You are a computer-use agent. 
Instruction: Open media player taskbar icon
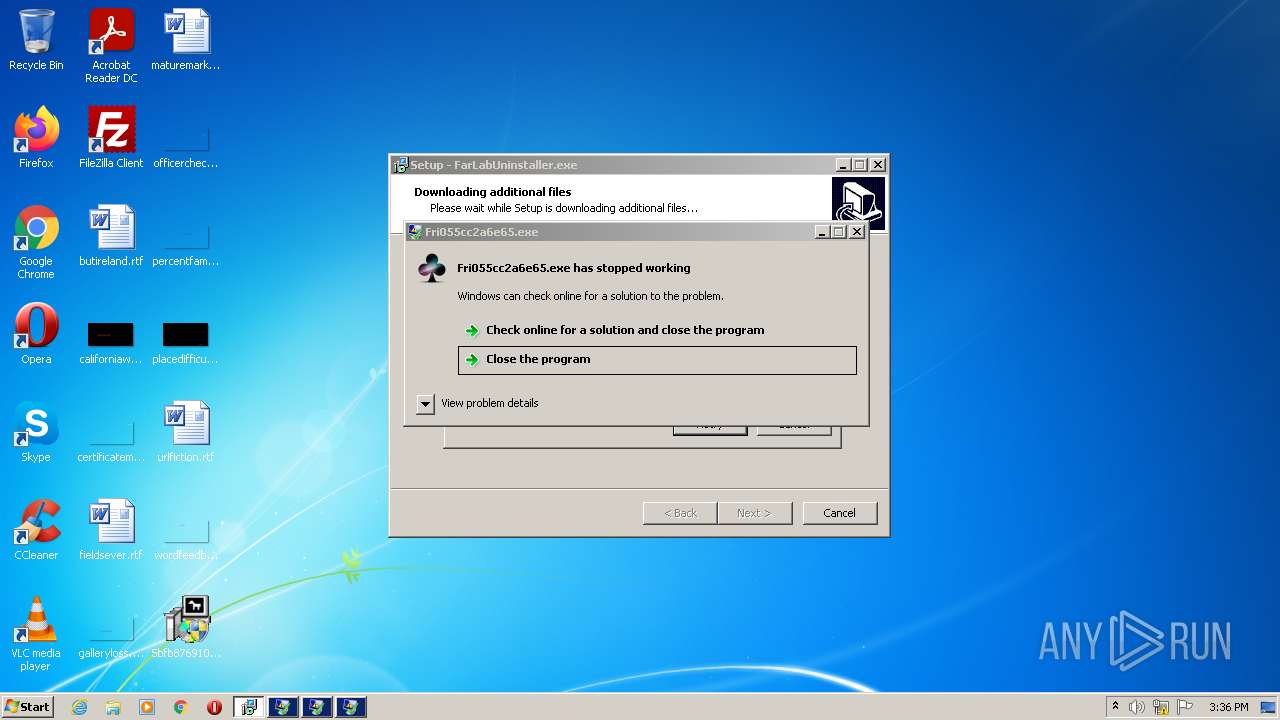coord(147,707)
